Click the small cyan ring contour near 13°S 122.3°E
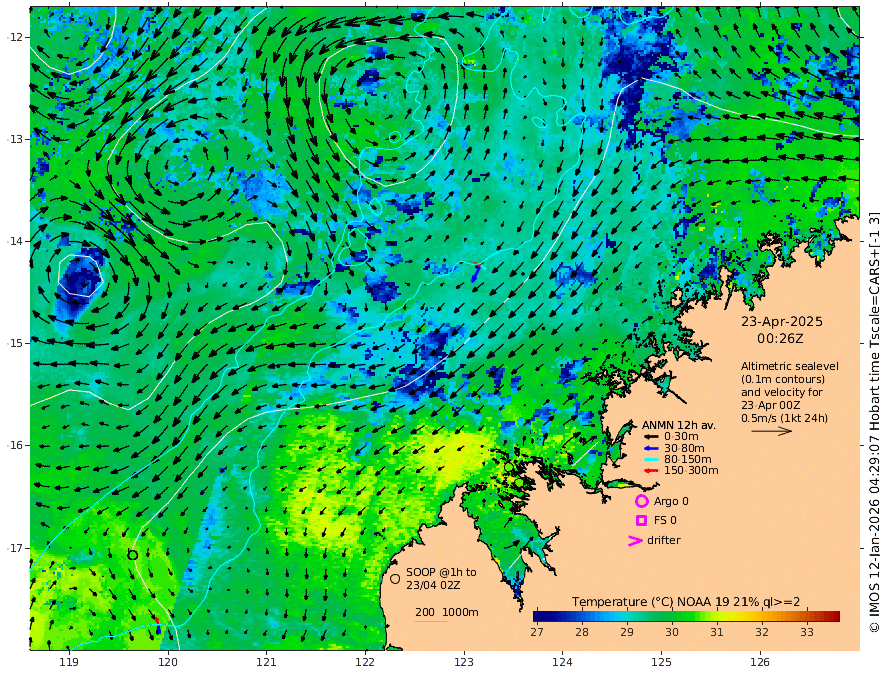880x680 pixels. click(x=395, y=136)
